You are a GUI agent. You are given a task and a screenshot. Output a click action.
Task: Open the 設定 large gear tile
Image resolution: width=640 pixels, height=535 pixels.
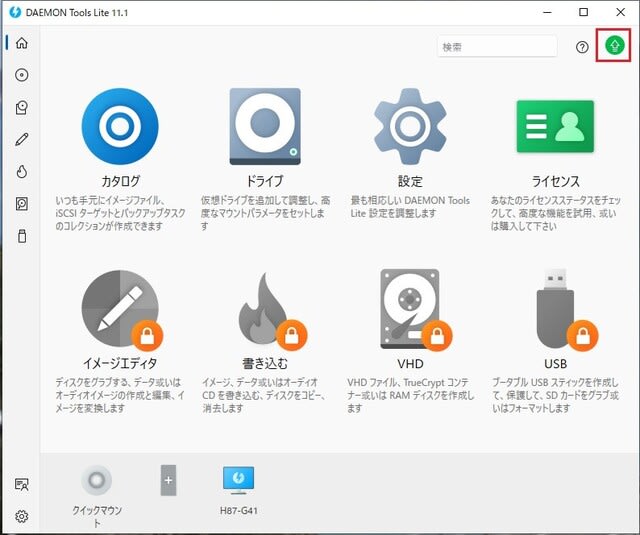[410, 127]
